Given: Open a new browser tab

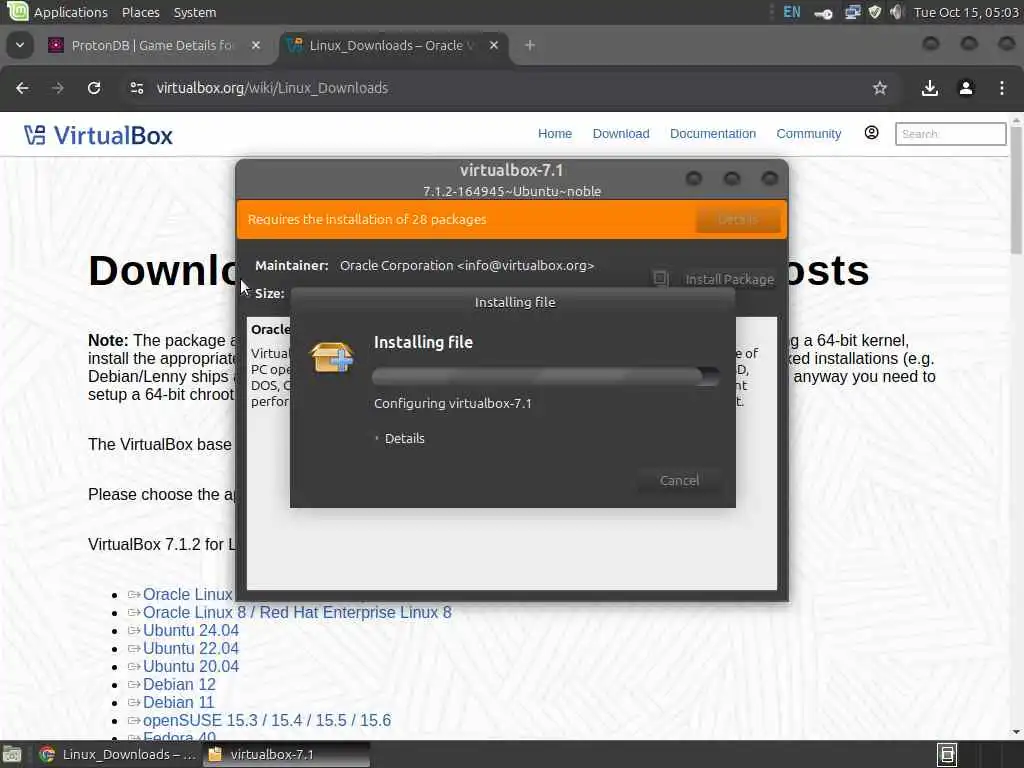Looking at the screenshot, I should click(530, 45).
